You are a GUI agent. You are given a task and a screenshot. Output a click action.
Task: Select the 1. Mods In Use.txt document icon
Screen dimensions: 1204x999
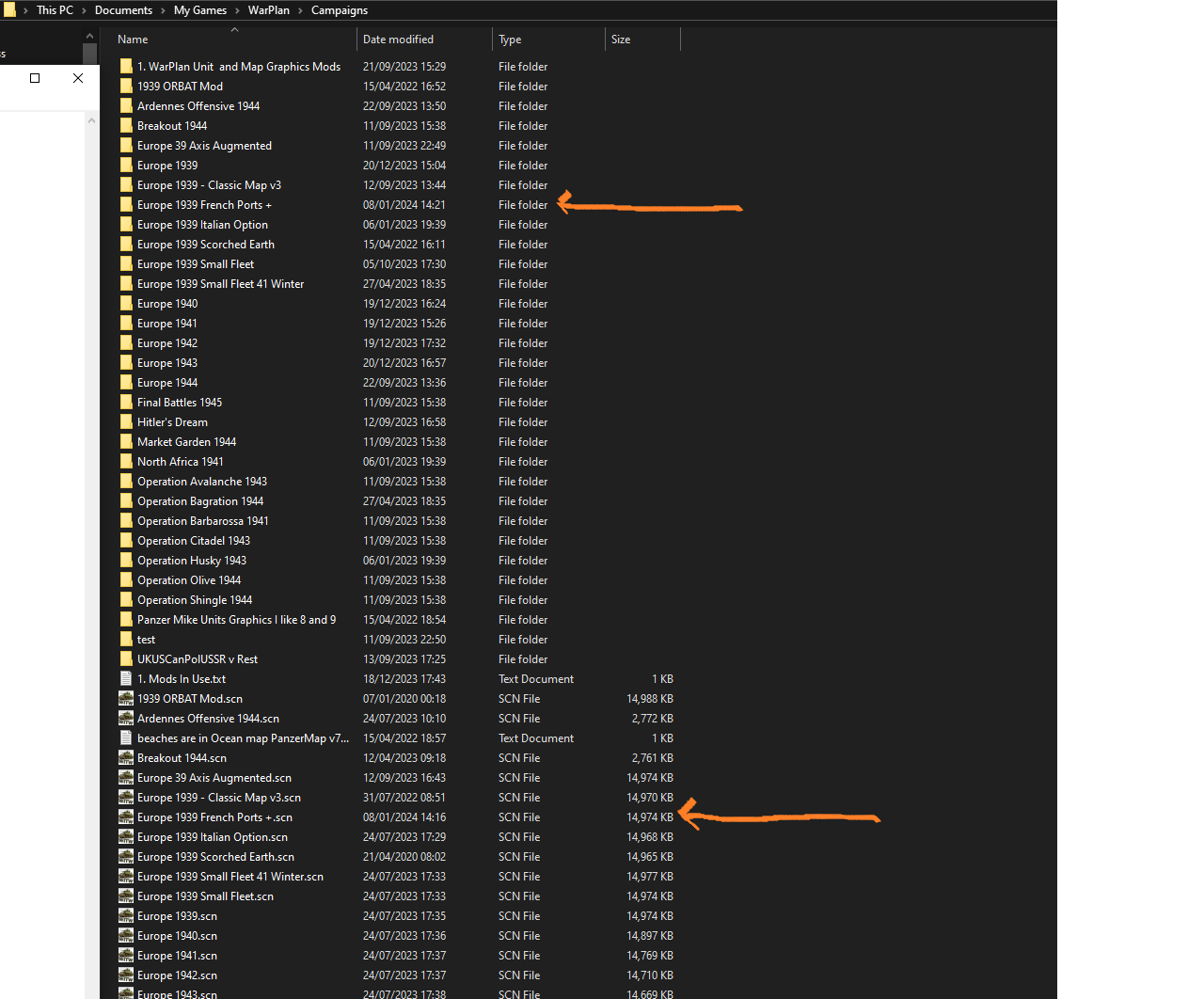(x=126, y=678)
